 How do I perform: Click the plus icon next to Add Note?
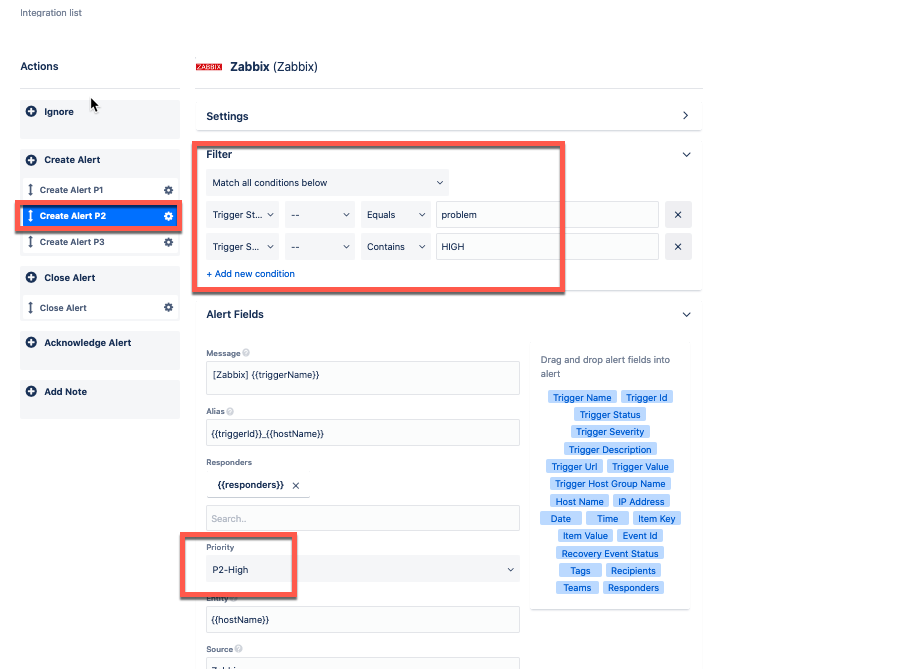(x=31, y=391)
